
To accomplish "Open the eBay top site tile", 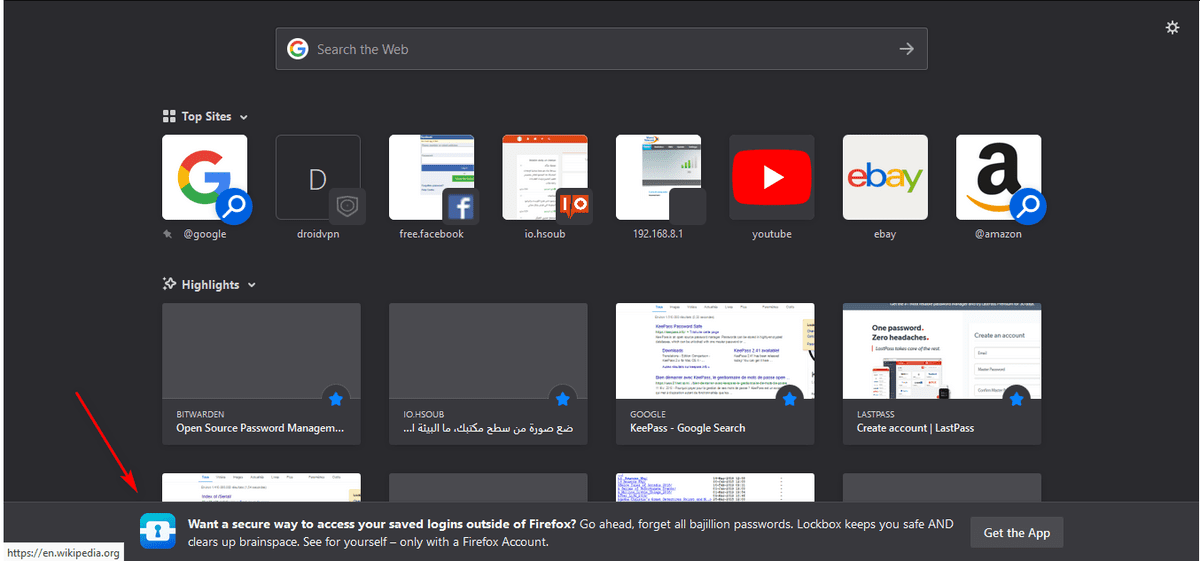I will [x=884, y=178].
